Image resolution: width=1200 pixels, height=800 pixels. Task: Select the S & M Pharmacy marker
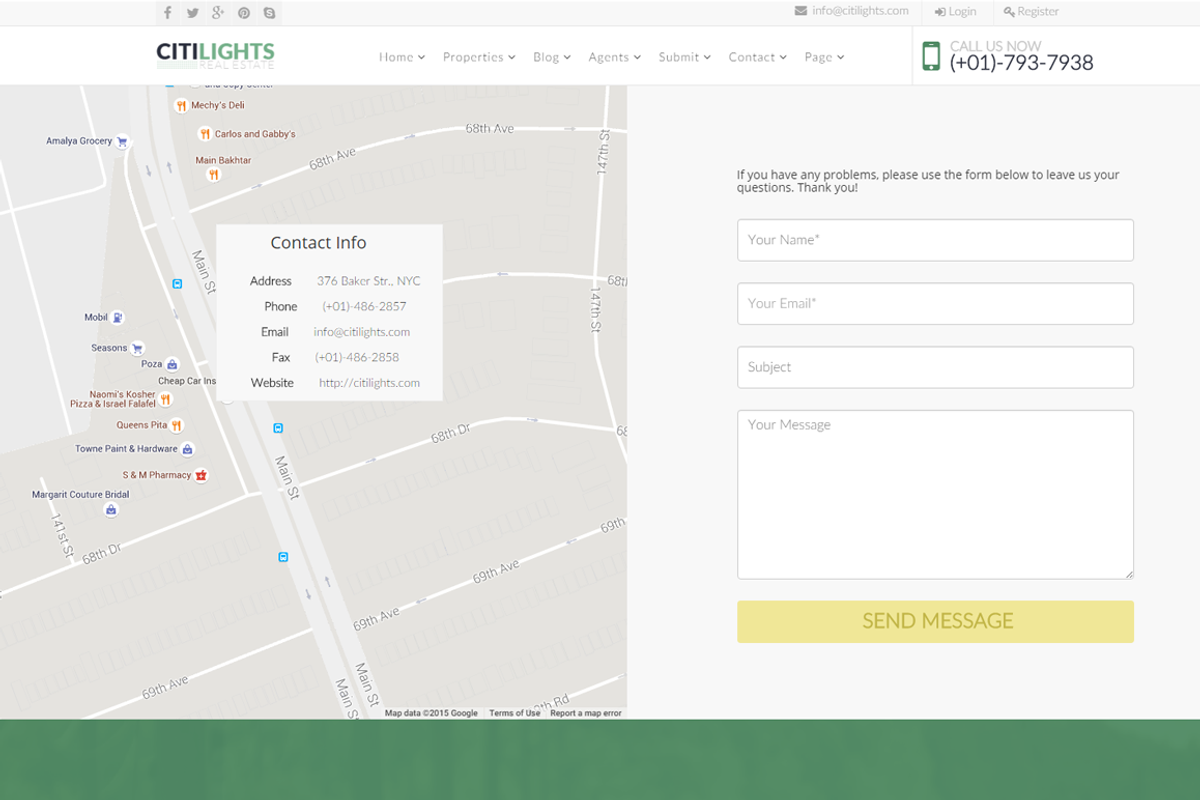click(x=201, y=475)
